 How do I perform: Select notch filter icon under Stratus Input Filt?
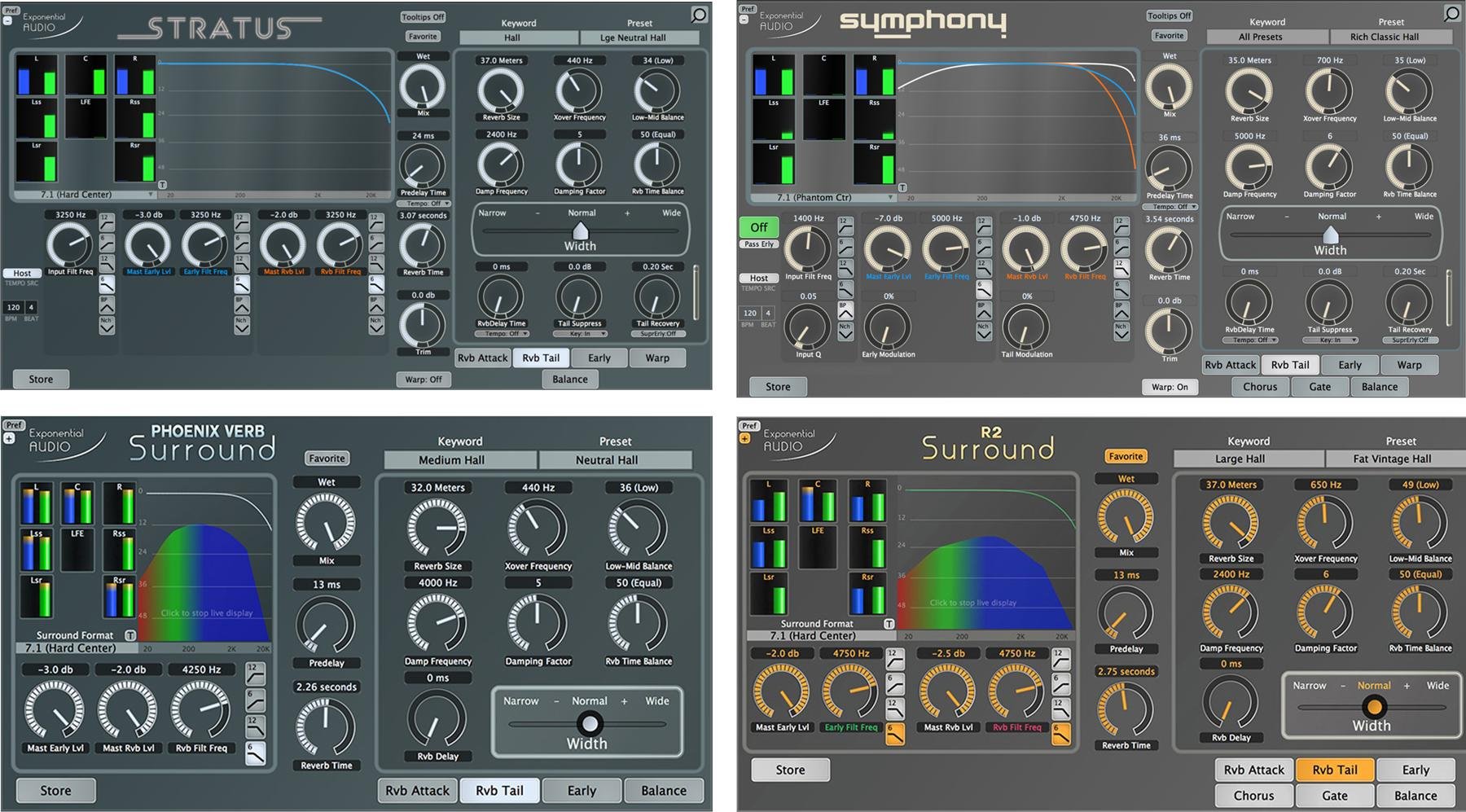(x=107, y=325)
